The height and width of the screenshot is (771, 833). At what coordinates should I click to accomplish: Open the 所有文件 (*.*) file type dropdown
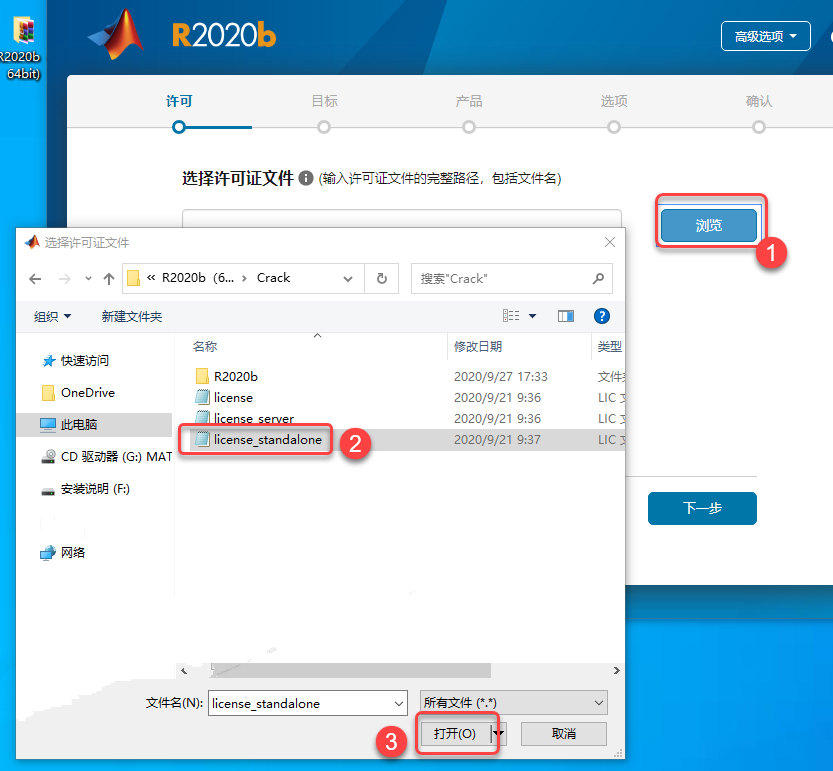coord(513,702)
